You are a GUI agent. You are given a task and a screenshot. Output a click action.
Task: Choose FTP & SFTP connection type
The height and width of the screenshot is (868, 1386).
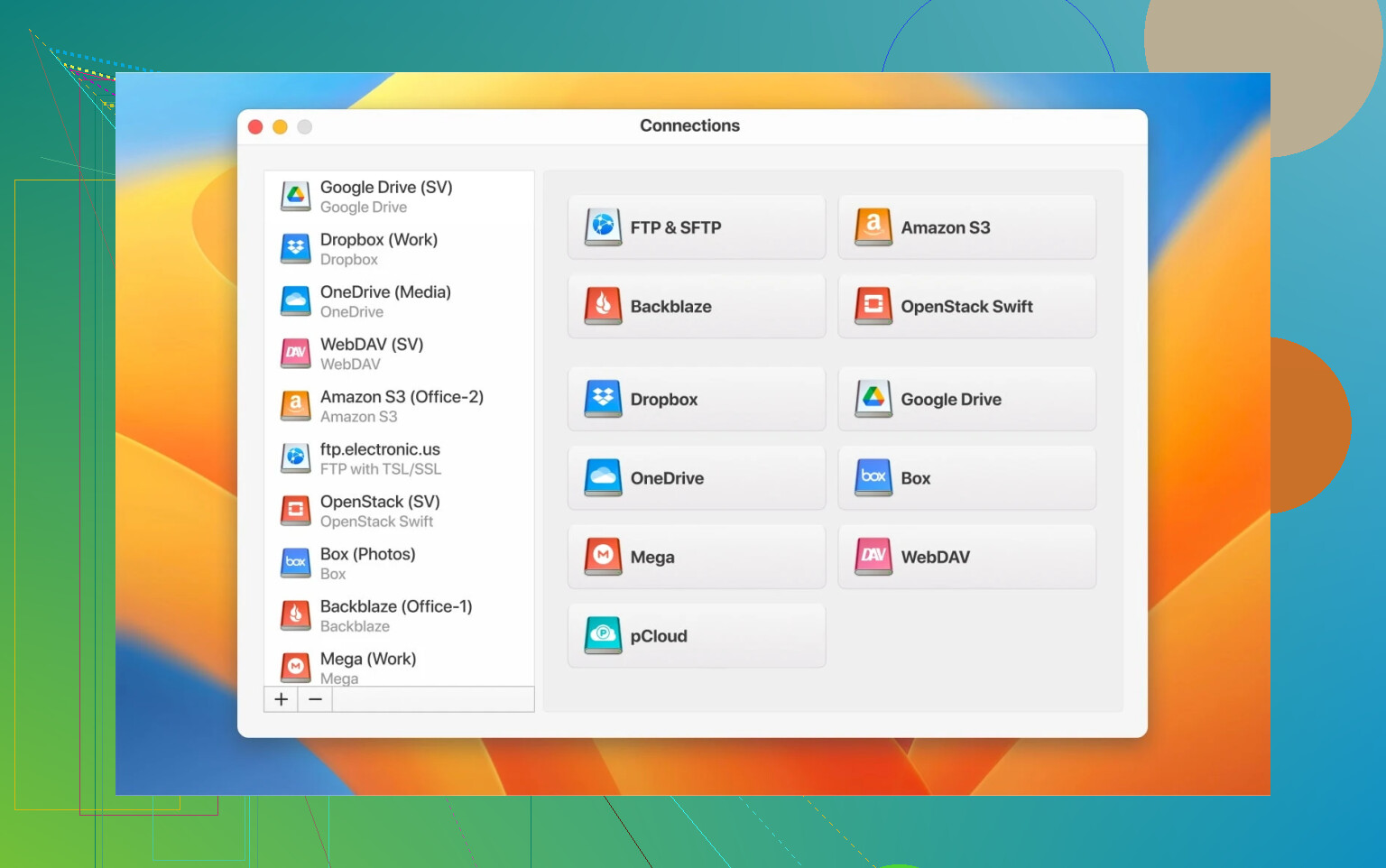(697, 227)
